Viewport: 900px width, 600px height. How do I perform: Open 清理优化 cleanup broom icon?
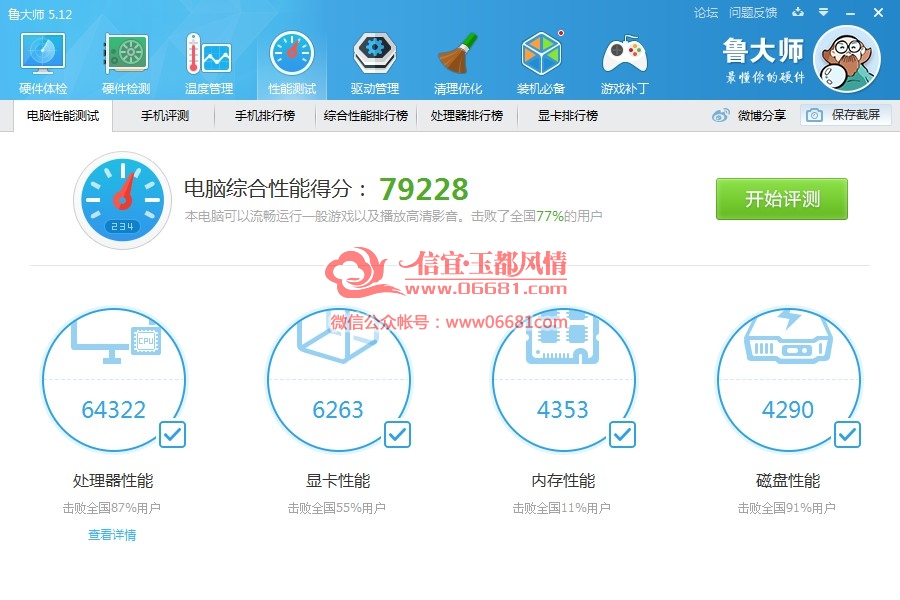pos(457,53)
